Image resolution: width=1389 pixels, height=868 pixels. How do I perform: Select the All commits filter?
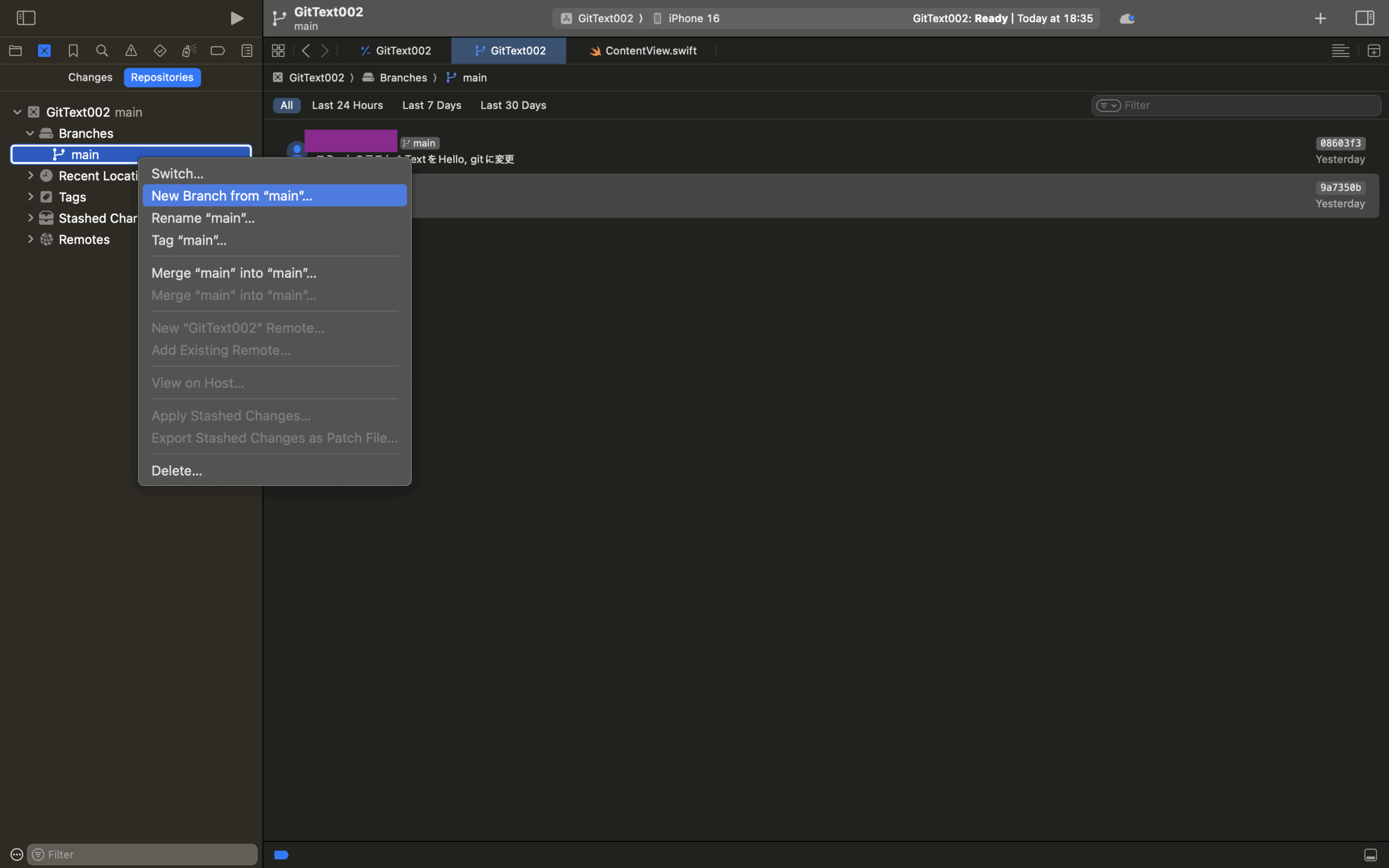[x=286, y=105]
